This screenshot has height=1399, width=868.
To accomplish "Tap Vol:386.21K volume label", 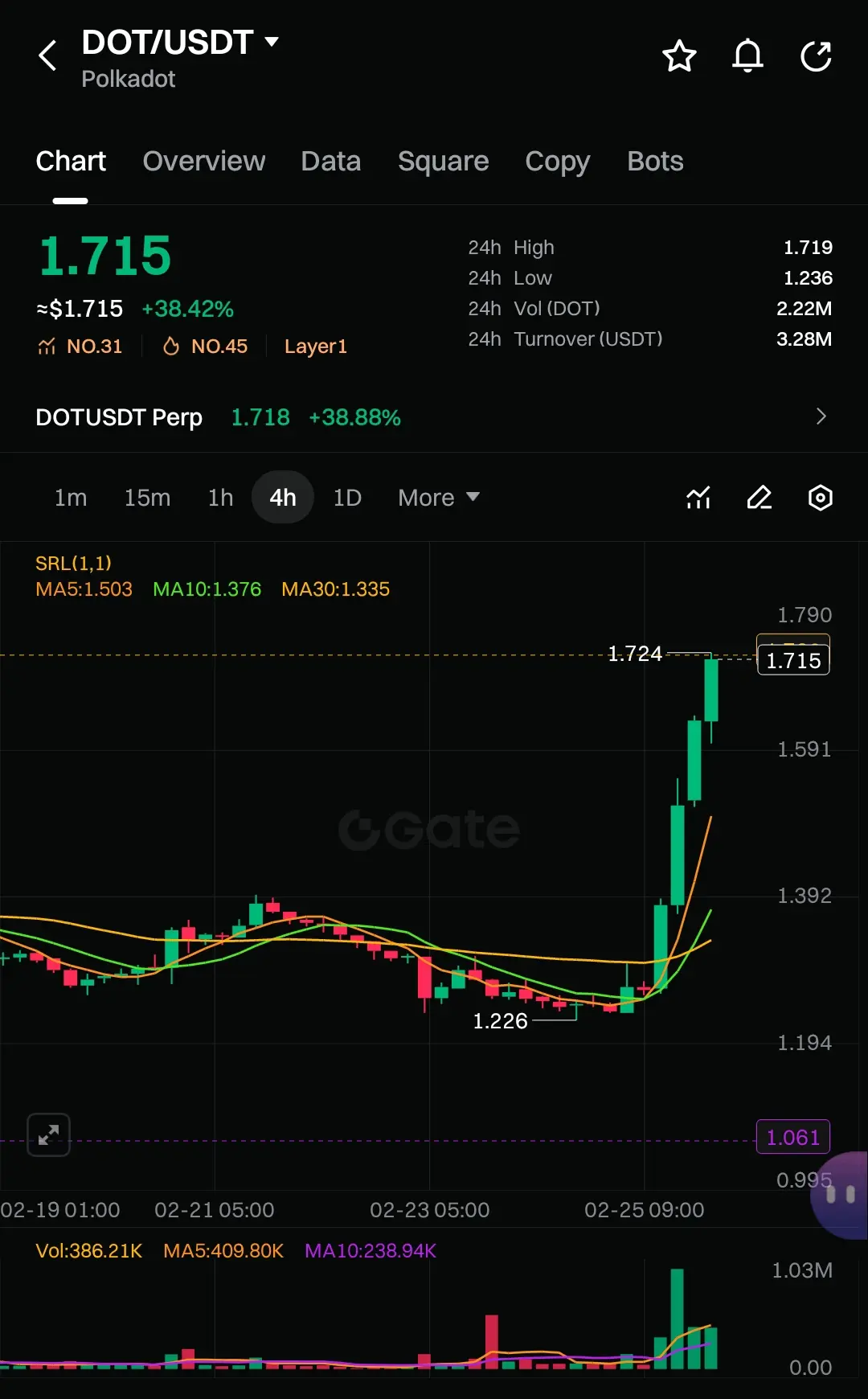I will tap(89, 1251).
